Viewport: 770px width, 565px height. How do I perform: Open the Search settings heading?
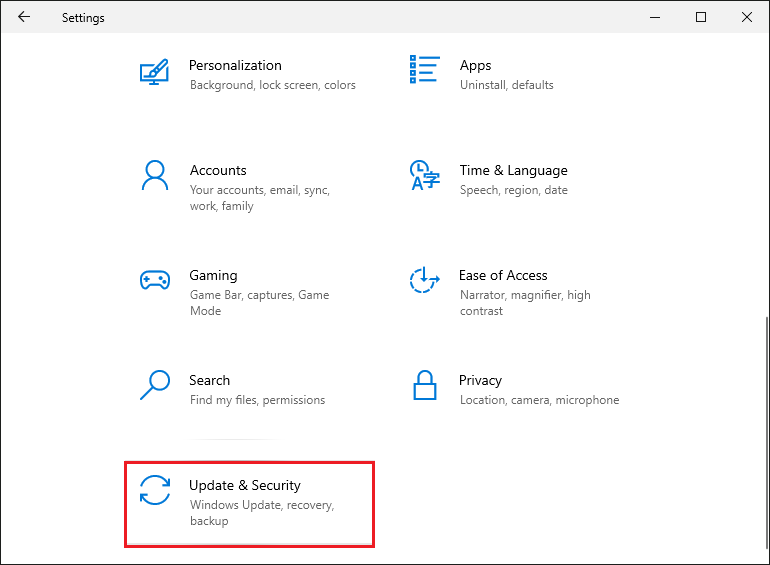209,380
